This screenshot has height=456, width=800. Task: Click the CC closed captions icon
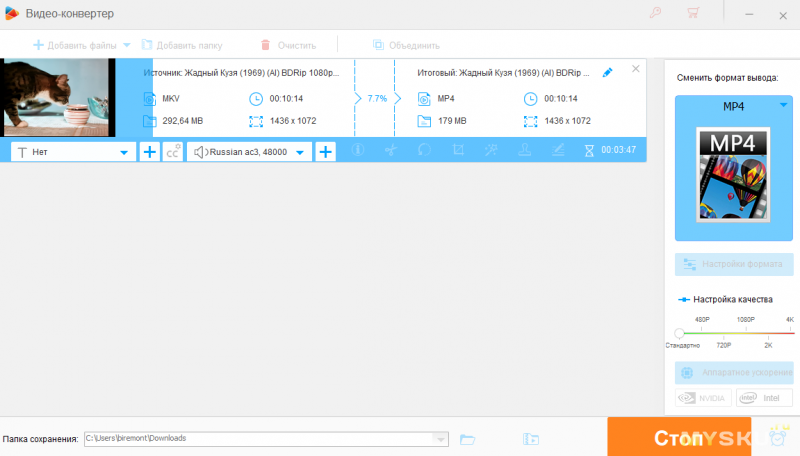click(x=173, y=151)
